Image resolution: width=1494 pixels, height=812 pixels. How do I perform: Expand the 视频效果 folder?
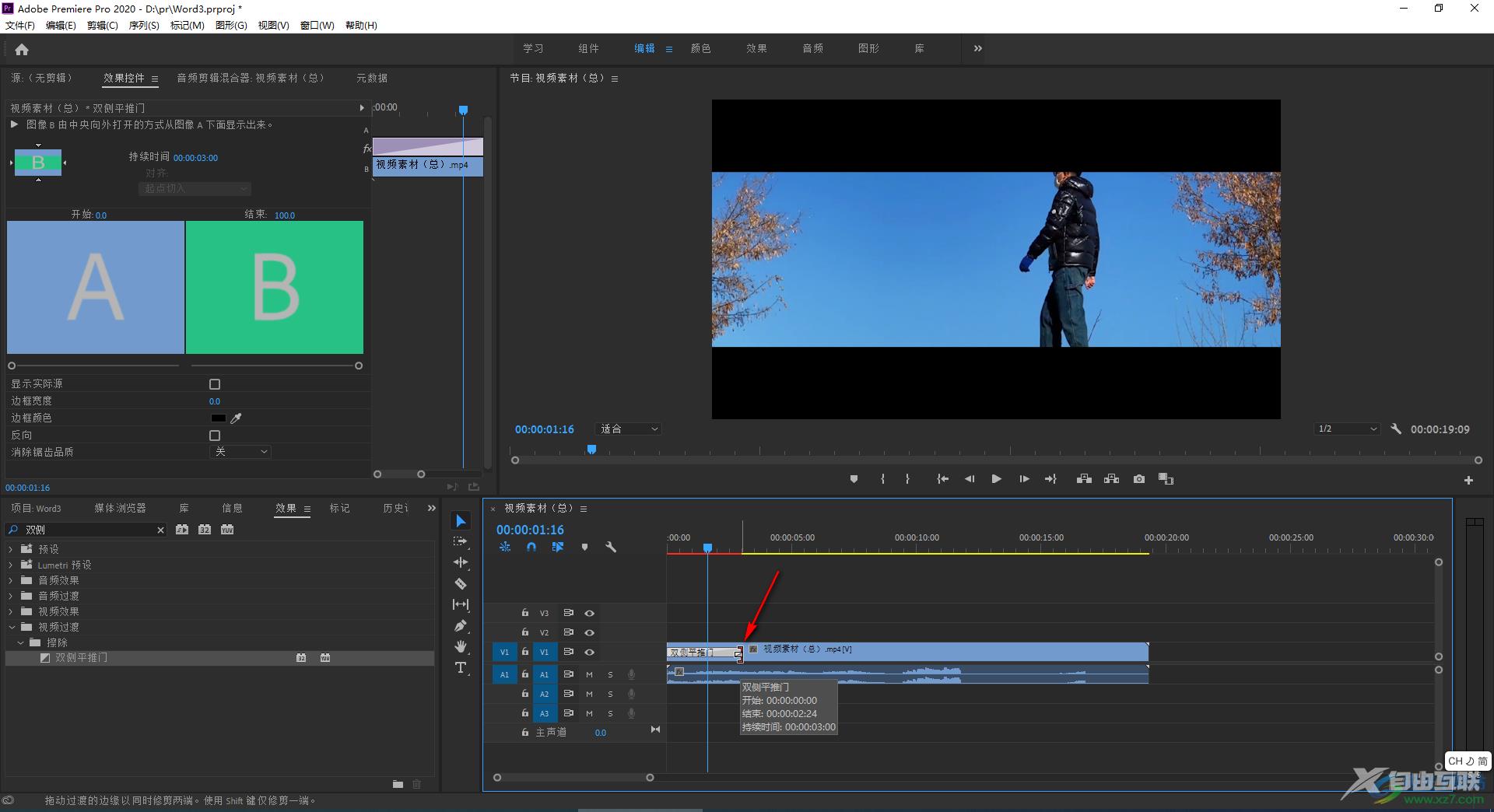pyautogui.click(x=11, y=611)
